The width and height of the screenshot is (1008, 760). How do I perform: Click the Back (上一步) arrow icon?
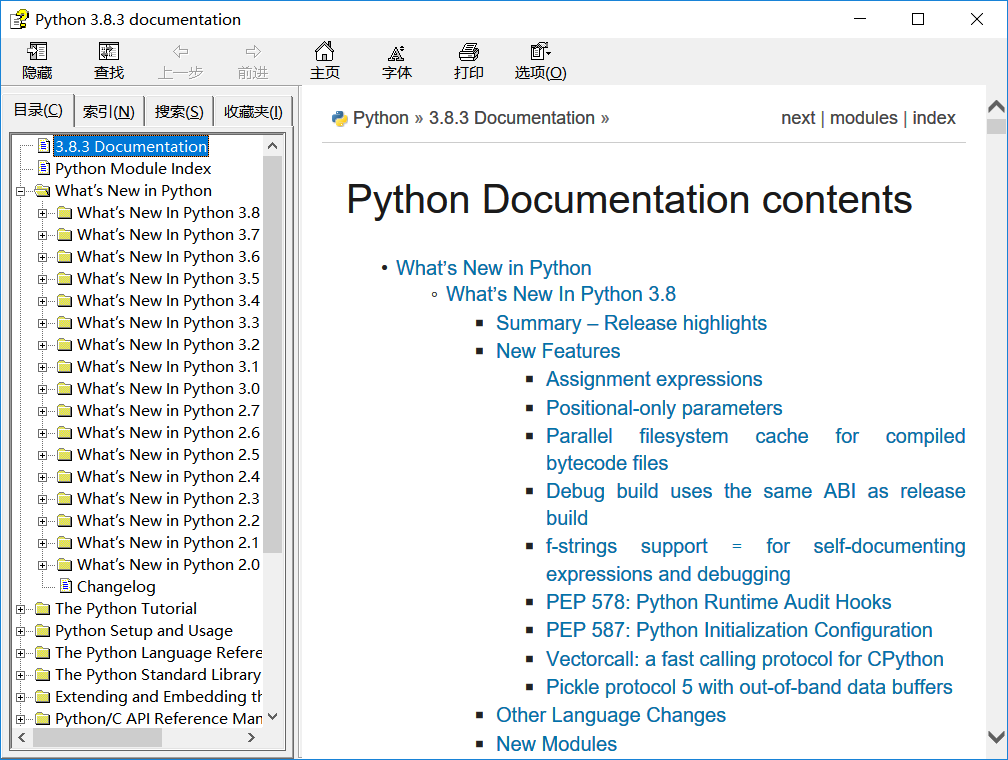pyautogui.click(x=181, y=51)
